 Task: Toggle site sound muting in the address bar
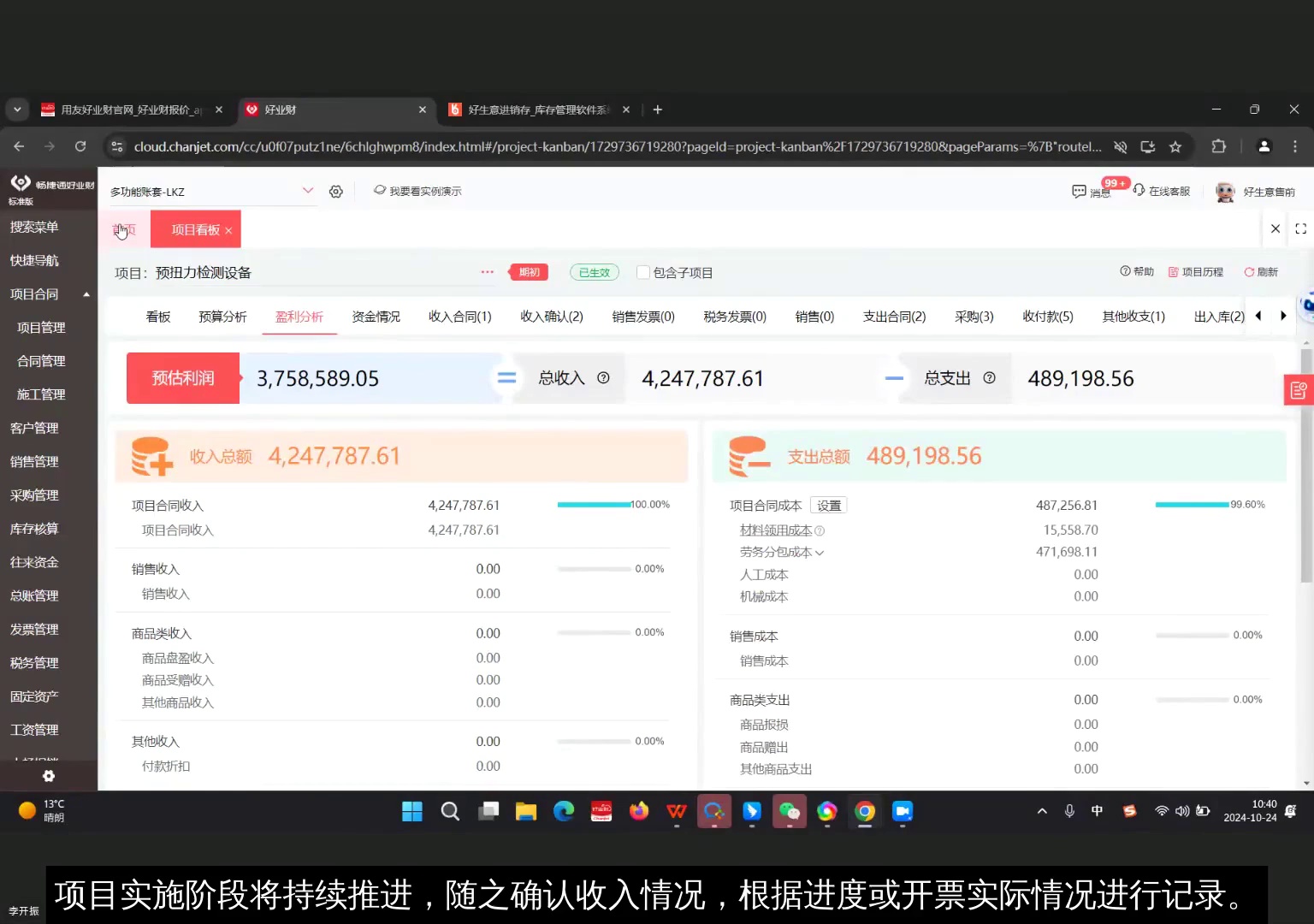(1121, 146)
